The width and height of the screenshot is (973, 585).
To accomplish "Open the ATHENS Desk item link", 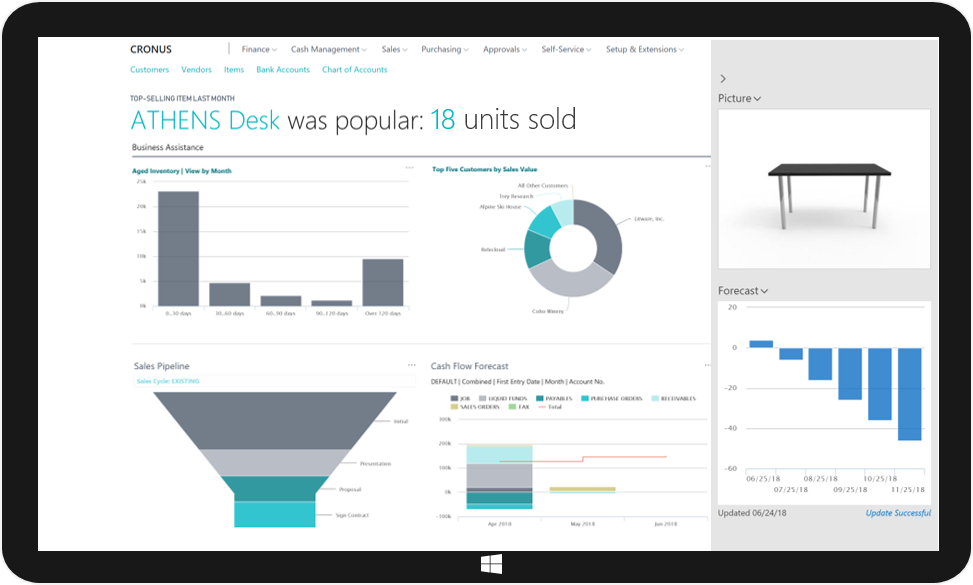I will click(205, 120).
